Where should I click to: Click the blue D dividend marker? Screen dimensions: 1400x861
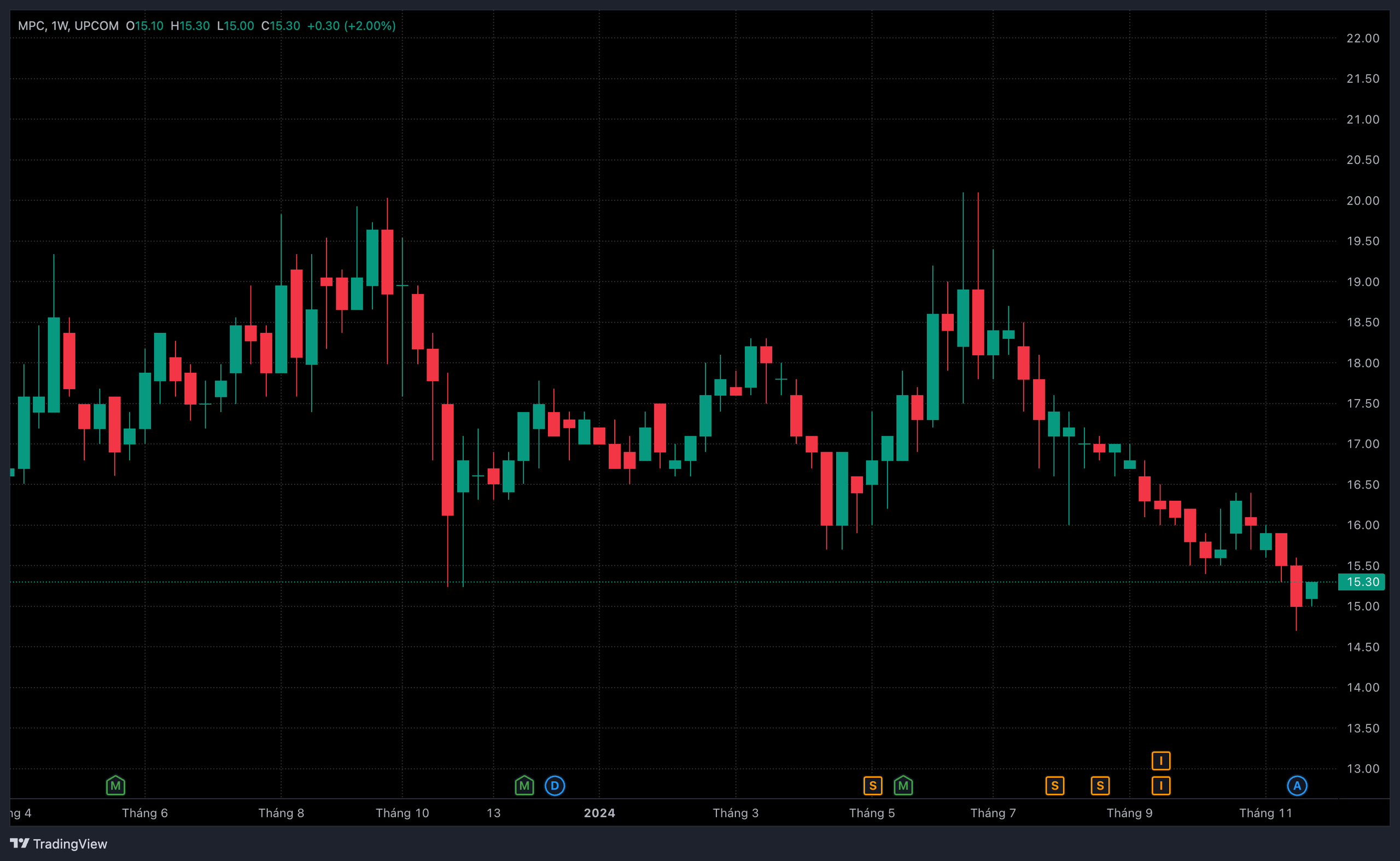coord(555,786)
